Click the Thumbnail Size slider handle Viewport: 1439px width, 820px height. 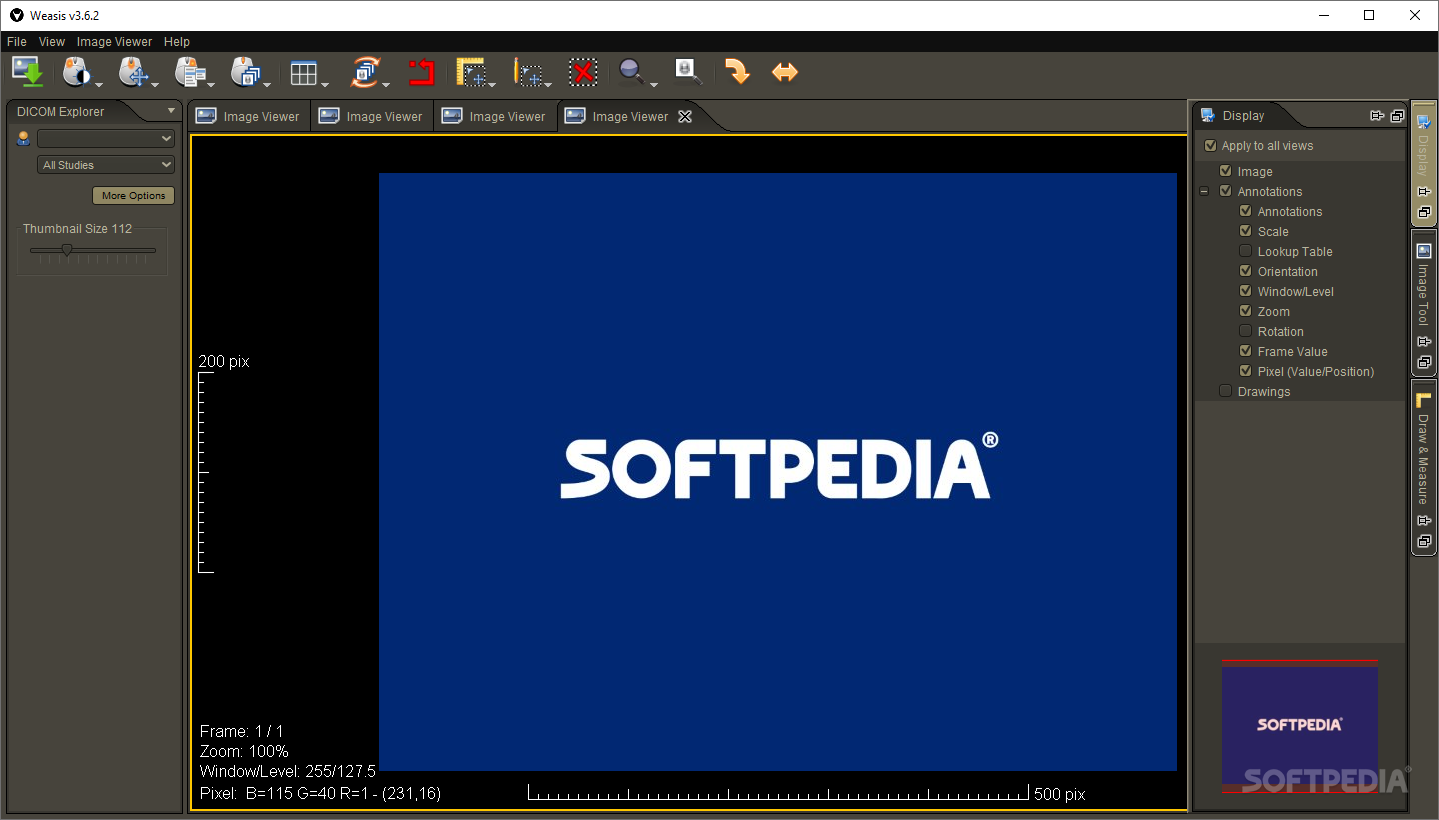[67, 250]
